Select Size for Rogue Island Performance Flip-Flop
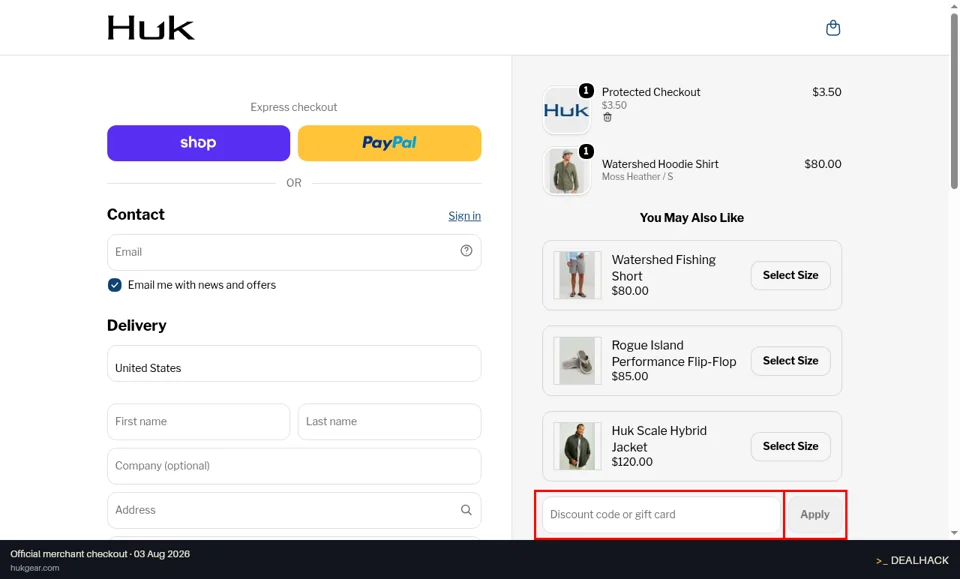The image size is (960, 579). point(790,361)
